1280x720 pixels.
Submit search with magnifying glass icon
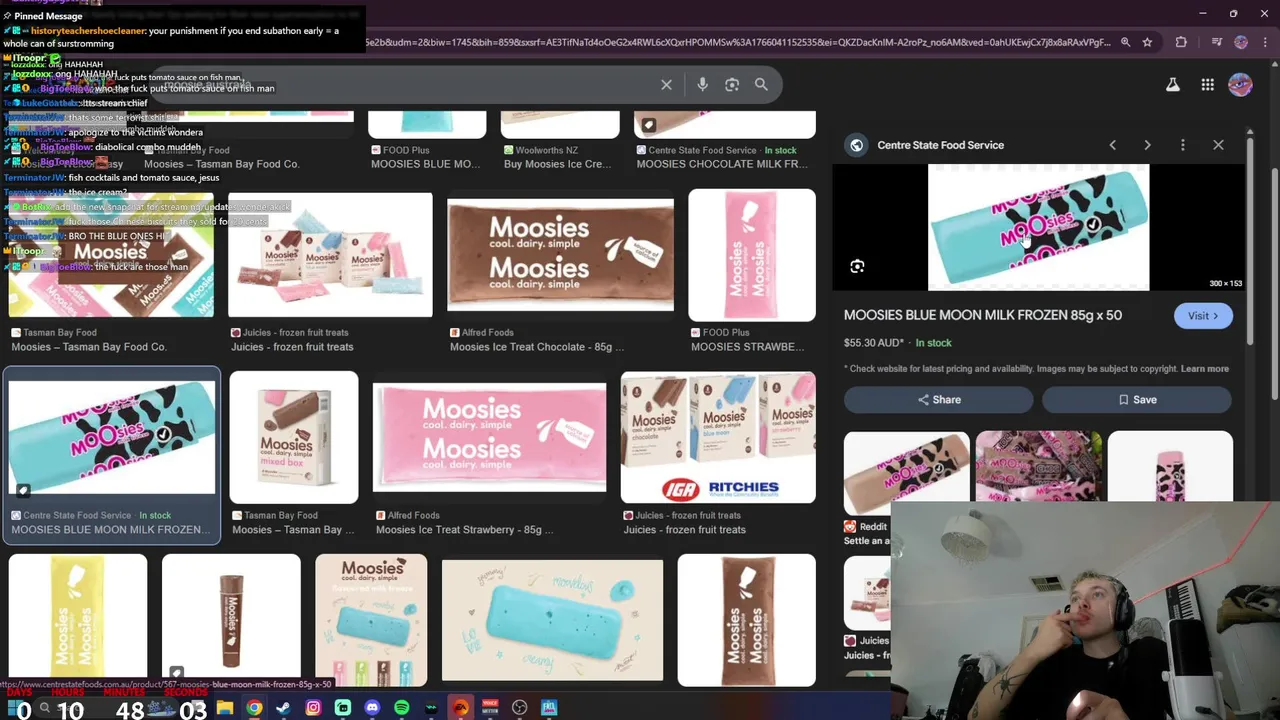click(x=761, y=85)
